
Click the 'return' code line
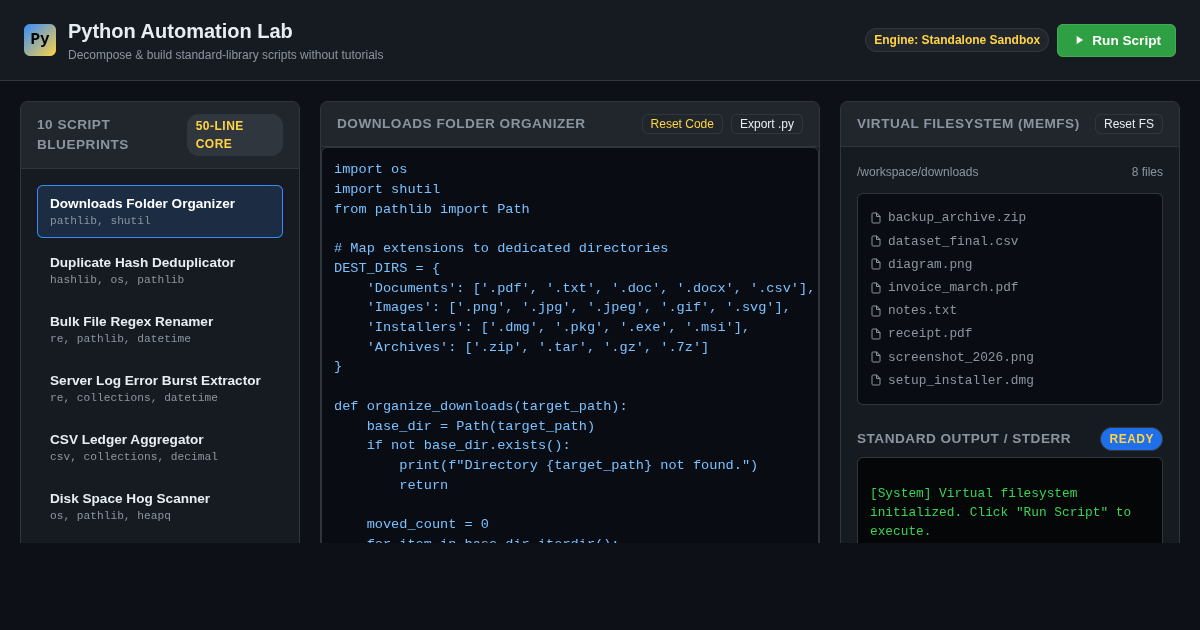pyautogui.click(x=424, y=485)
